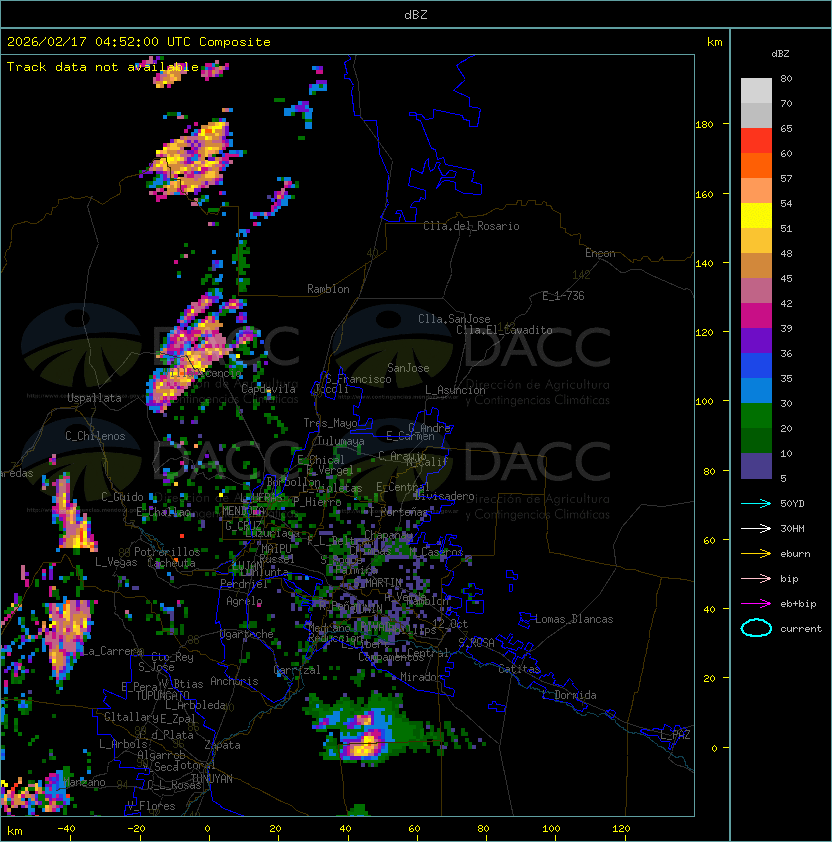Click the '2026/02/17 04:52:00 UTC Composite' timestamp

tap(139, 42)
